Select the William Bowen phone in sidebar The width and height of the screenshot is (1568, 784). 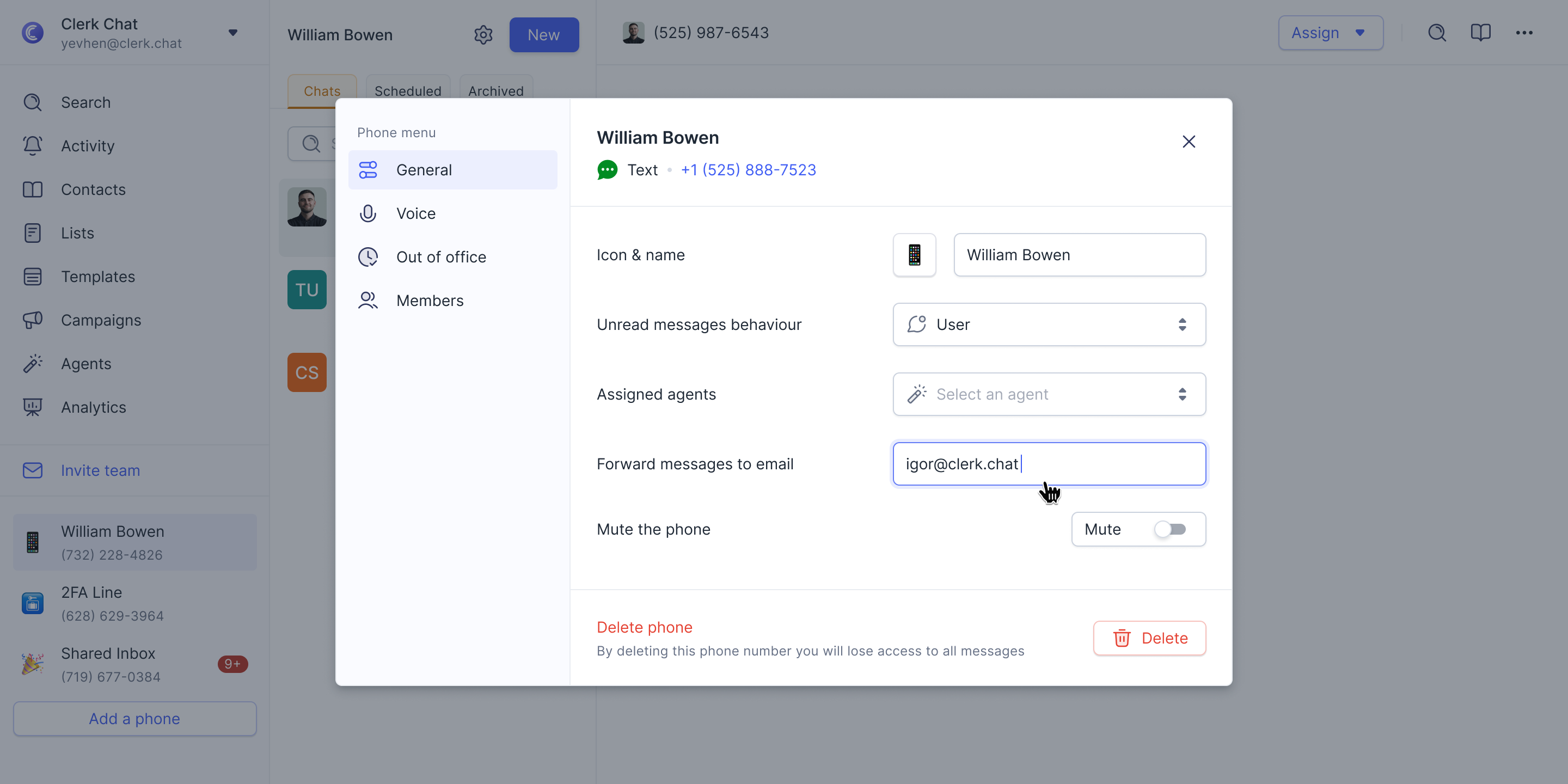pos(134,542)
